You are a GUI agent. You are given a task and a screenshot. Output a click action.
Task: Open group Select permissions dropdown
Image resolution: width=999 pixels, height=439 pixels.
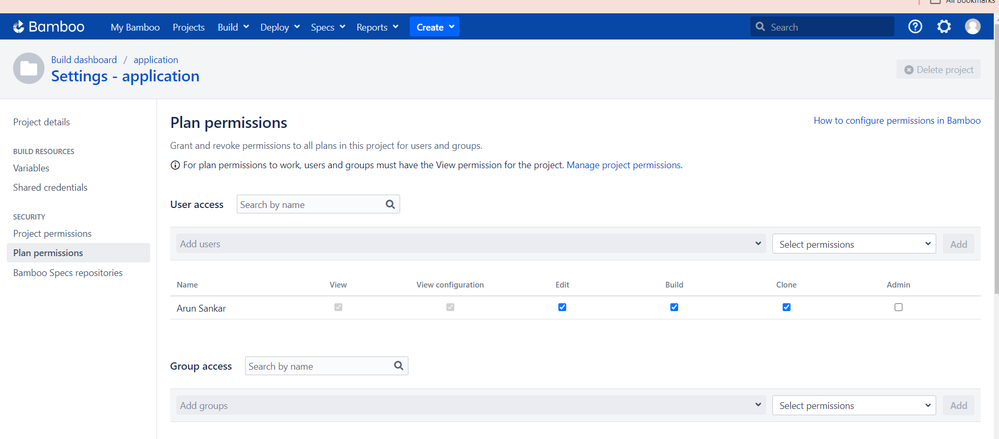854,405
